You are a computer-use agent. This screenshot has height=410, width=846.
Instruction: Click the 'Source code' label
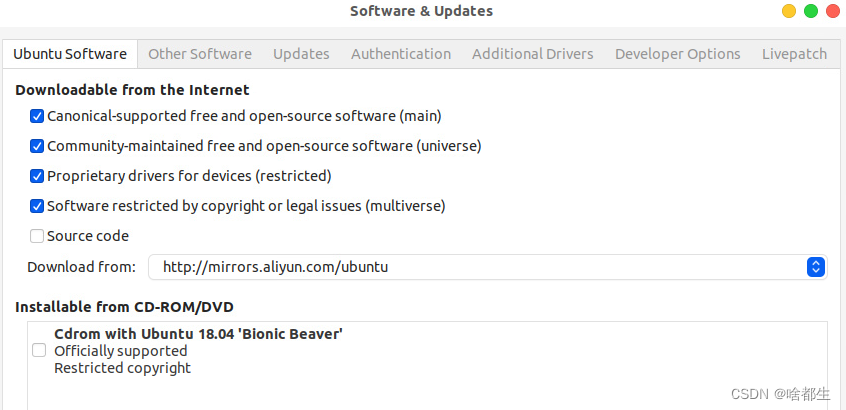pyautogui.click(x=88, y=236)
